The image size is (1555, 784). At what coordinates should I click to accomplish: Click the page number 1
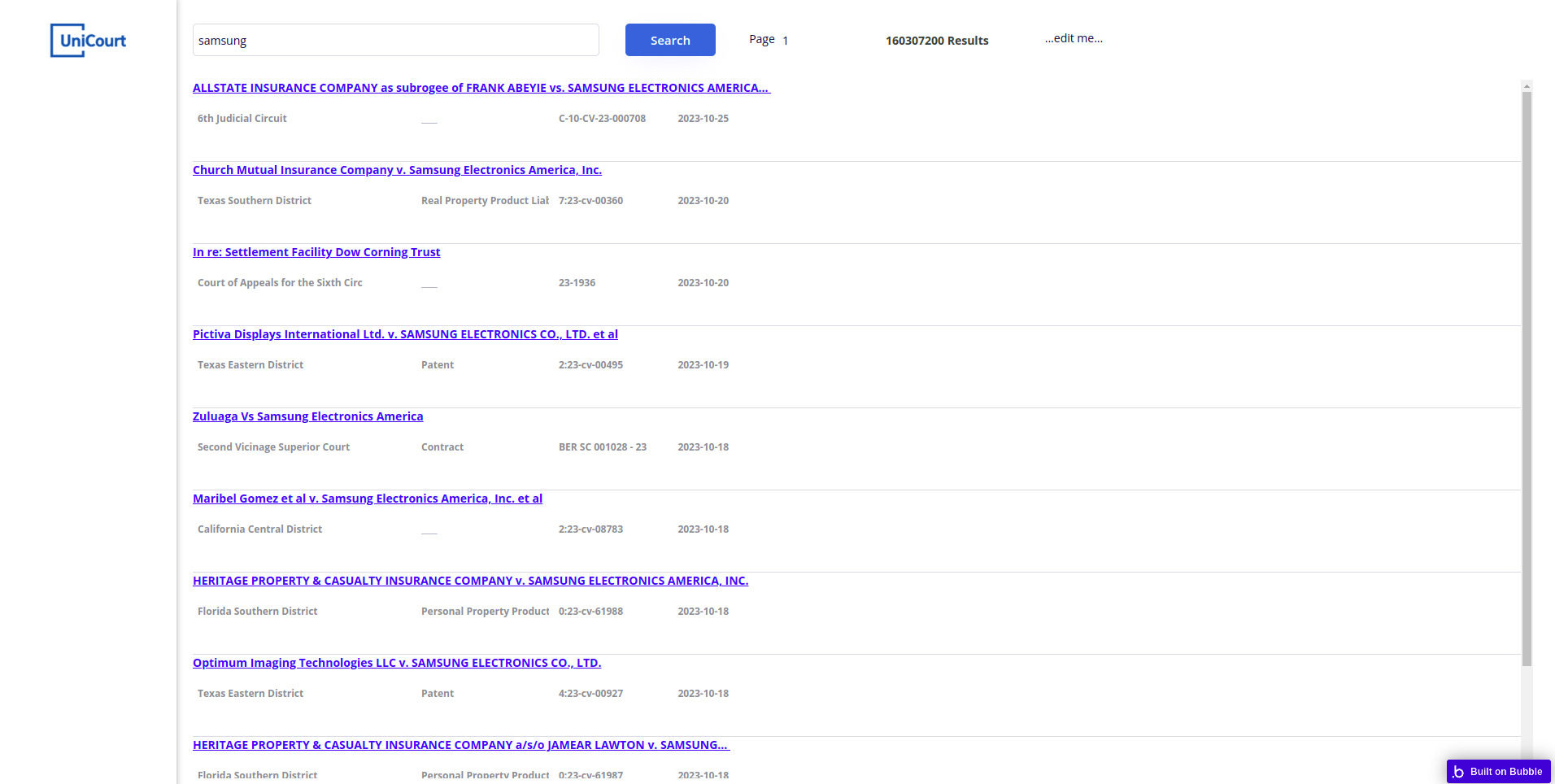coord(786,40)
